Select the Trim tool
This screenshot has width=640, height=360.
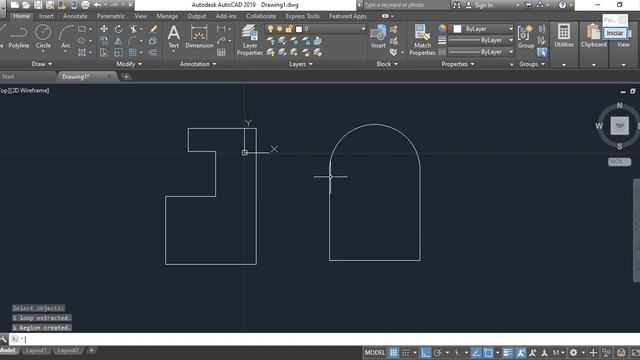(133, 29)
